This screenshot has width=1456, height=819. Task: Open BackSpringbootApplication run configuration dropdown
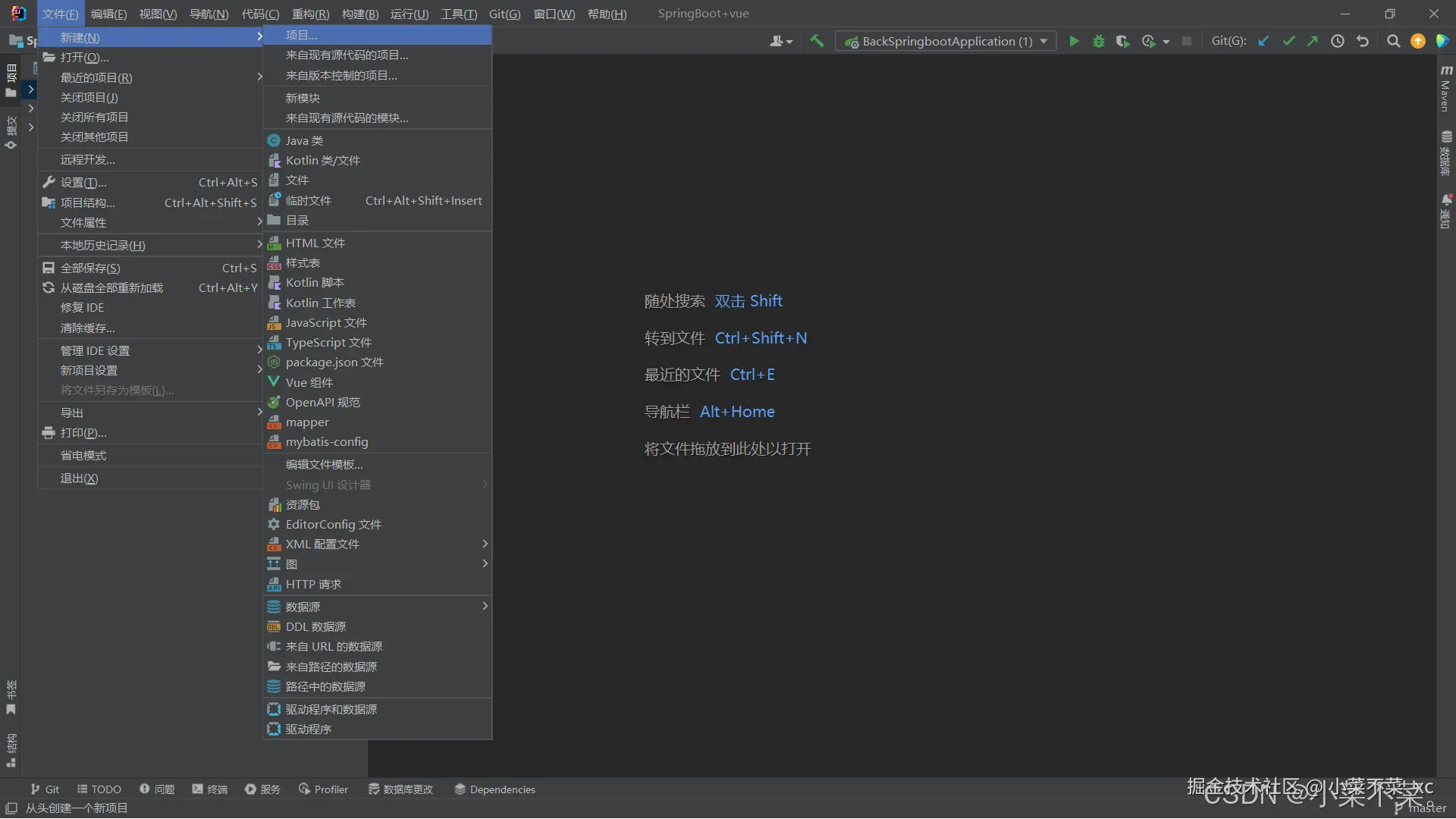[x=946, y=41]
